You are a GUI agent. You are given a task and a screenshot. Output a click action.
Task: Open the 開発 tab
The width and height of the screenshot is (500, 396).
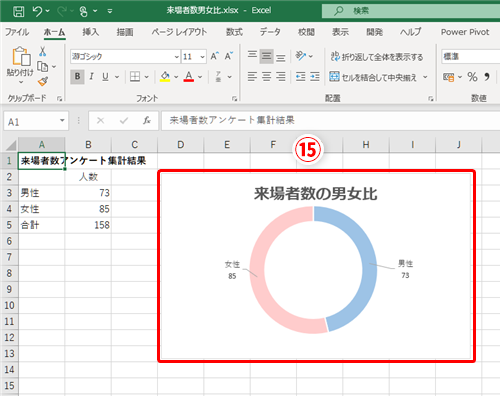(x=375, y=32)
